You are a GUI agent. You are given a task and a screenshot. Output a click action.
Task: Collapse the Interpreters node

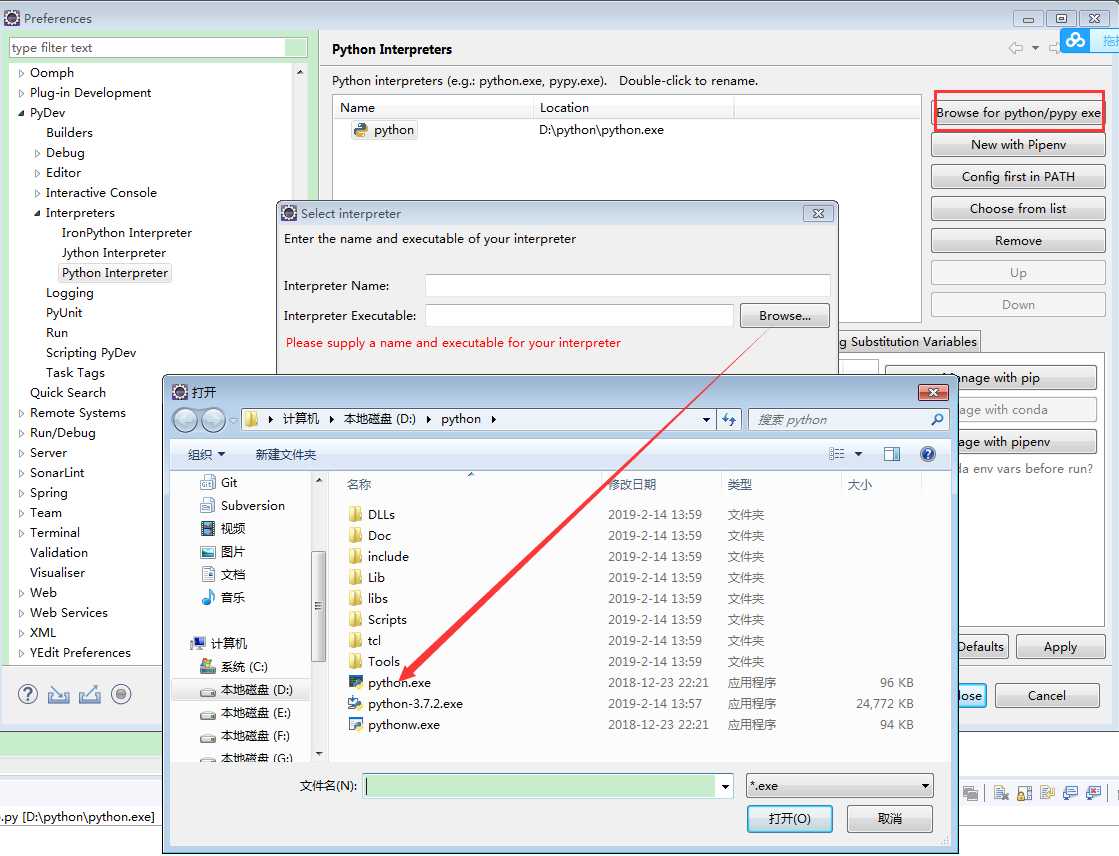click(37, 213)
